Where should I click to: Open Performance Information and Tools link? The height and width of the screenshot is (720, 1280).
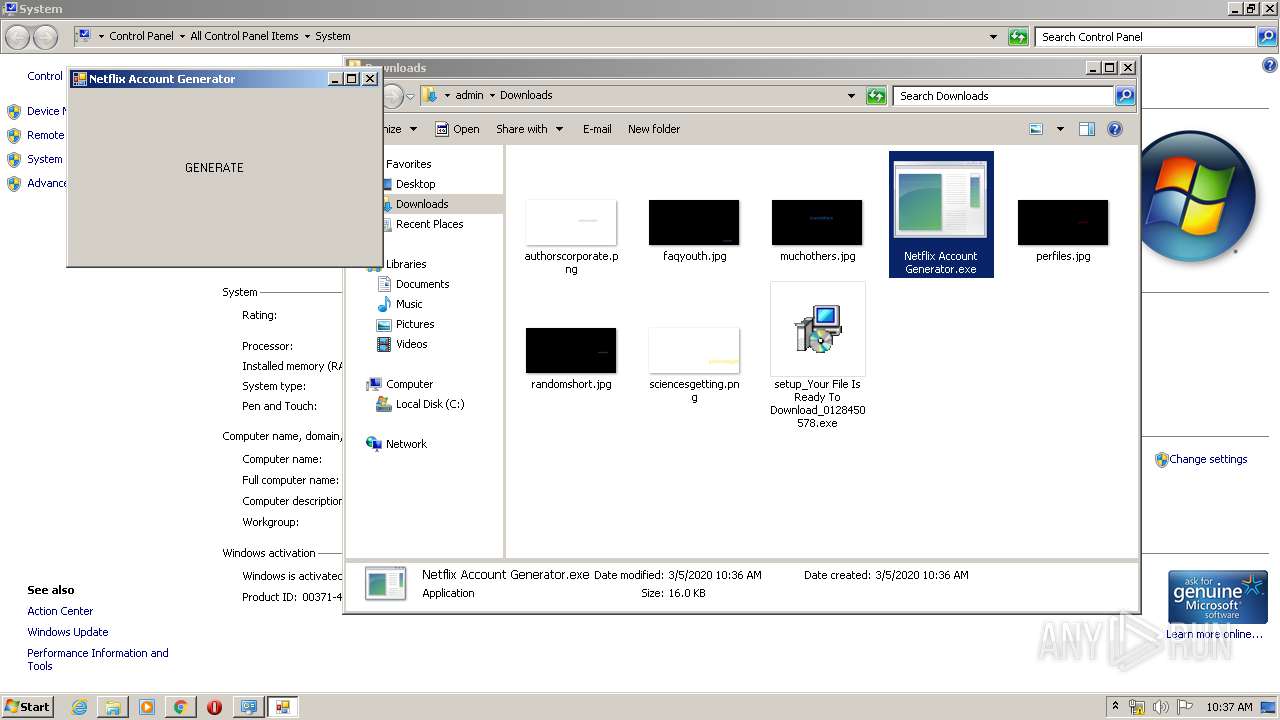(98, 660)
